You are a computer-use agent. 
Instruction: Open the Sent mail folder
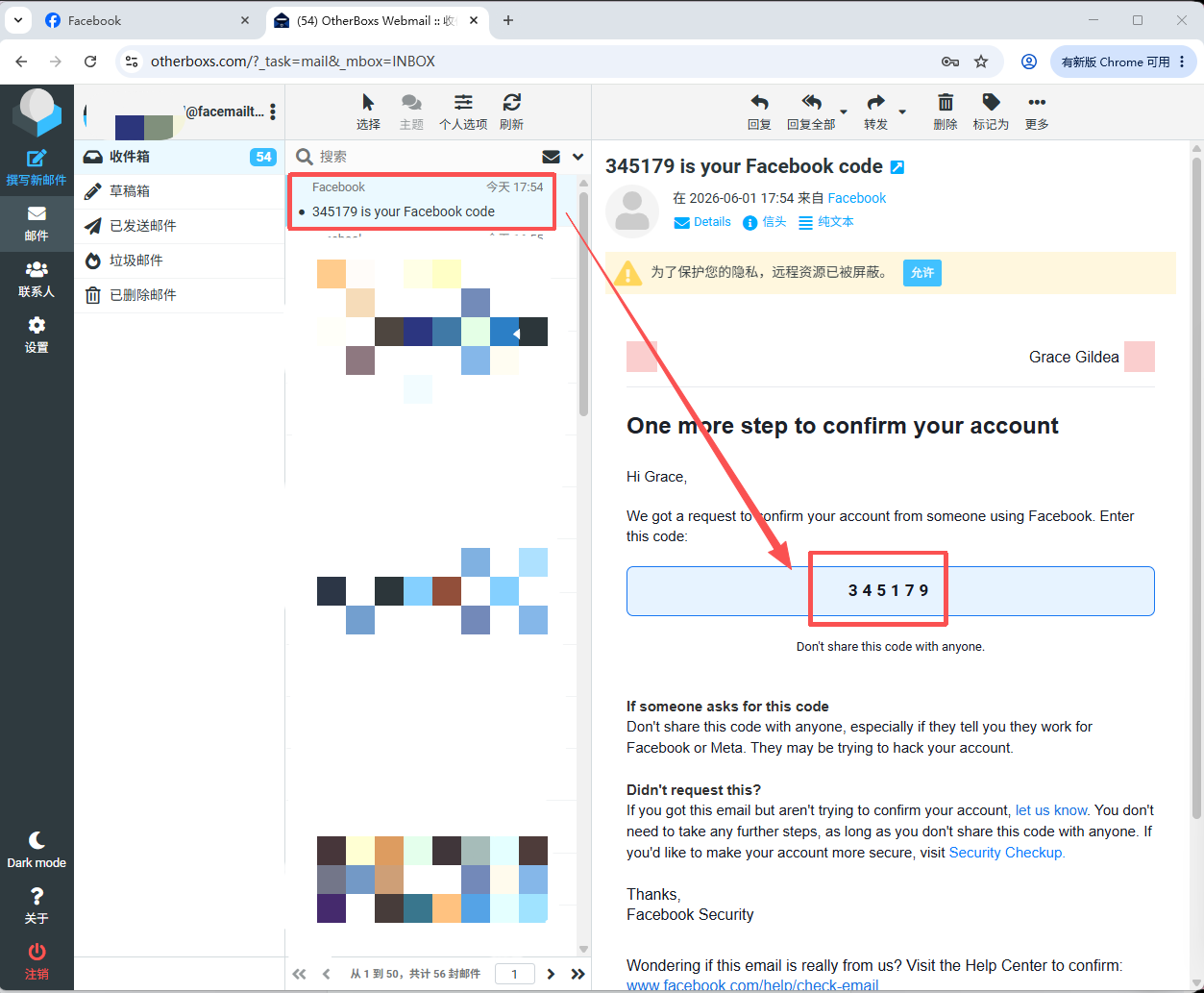point(179,226)
